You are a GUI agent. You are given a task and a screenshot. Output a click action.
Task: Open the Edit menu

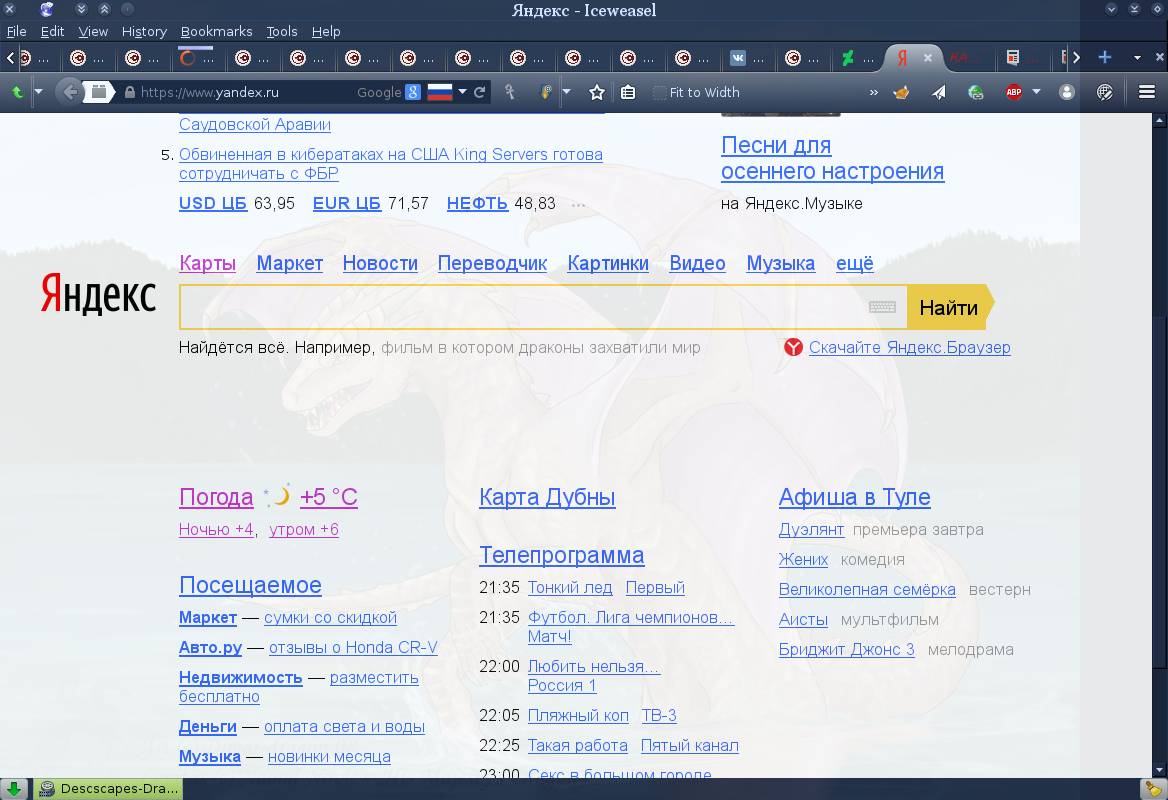point(52,31)
